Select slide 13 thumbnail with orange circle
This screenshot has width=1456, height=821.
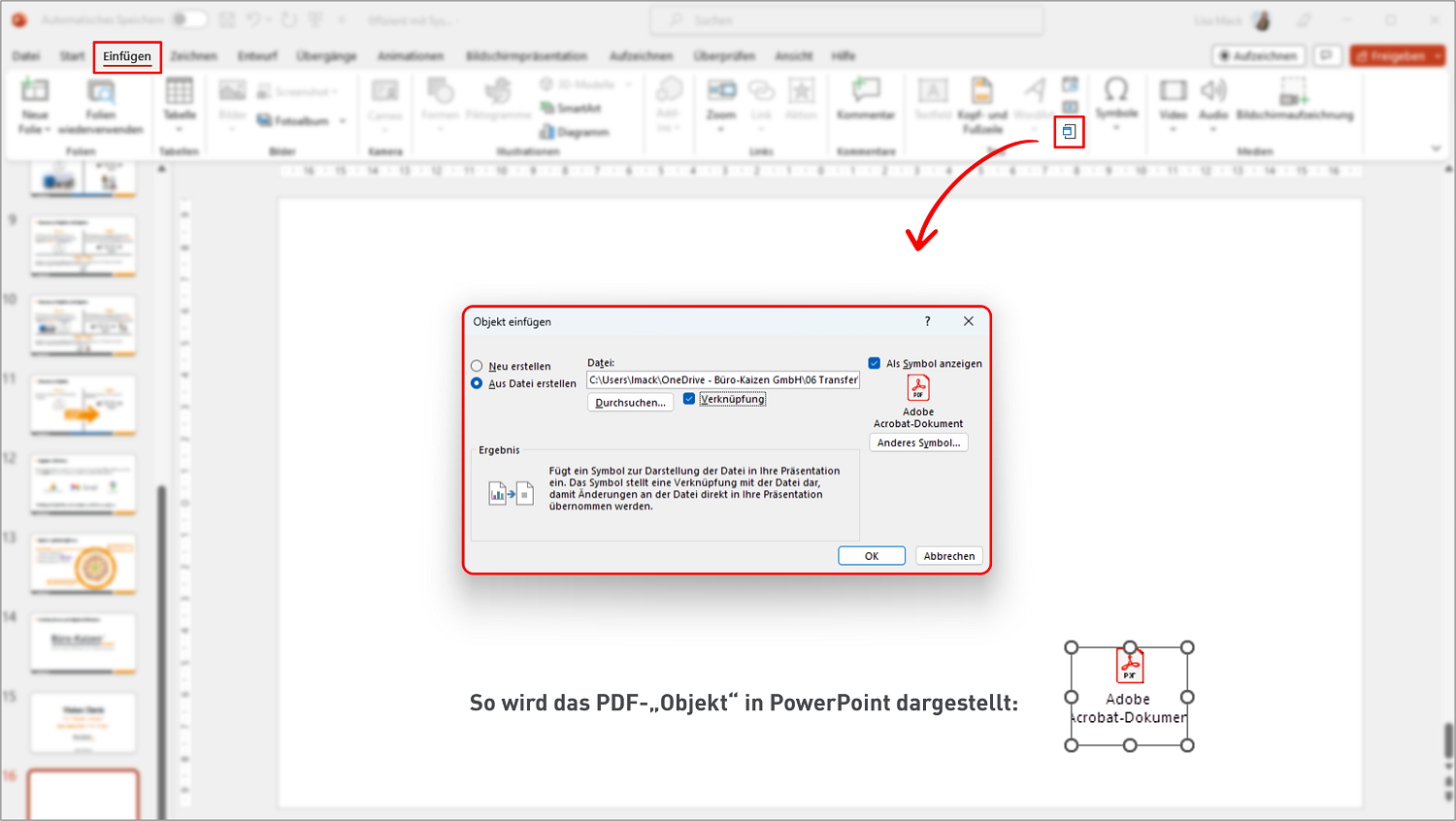[x=83, y=563]
